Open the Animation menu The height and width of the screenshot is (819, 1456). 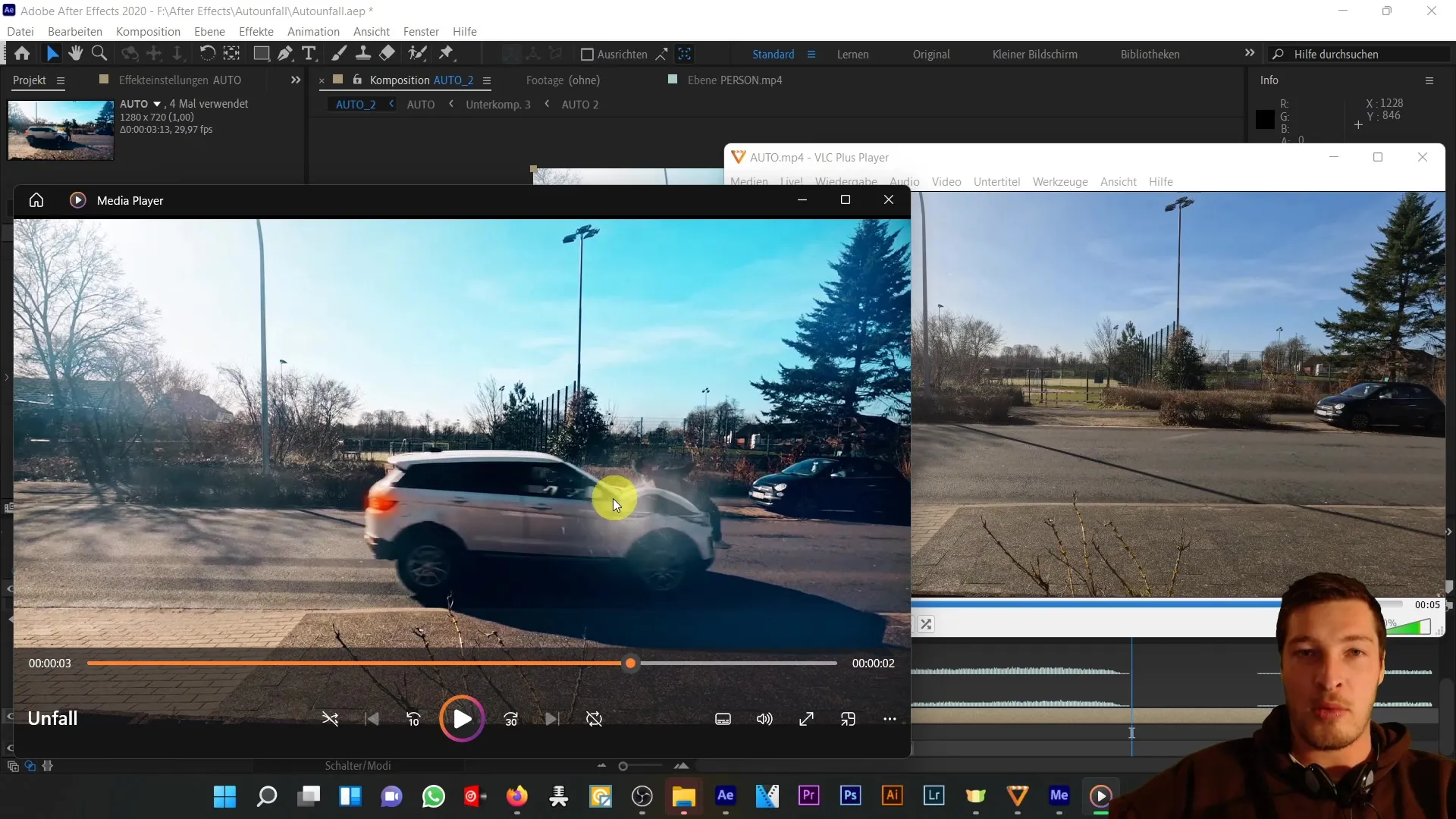313,31
